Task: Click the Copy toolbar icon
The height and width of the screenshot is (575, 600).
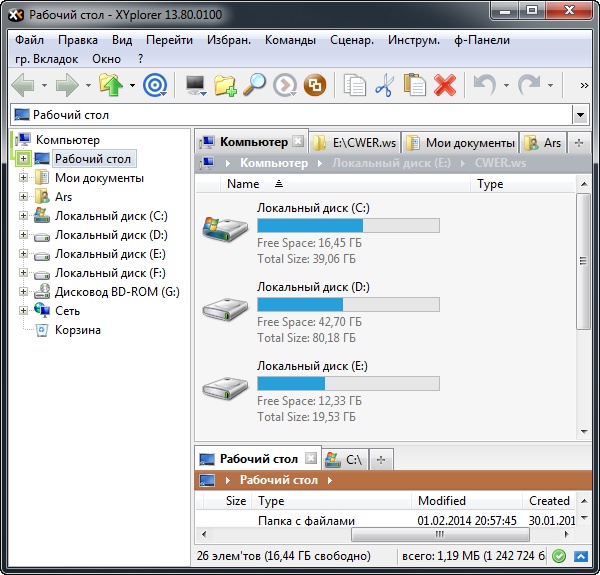Action: pyautogui.click(x=355, y=86)
